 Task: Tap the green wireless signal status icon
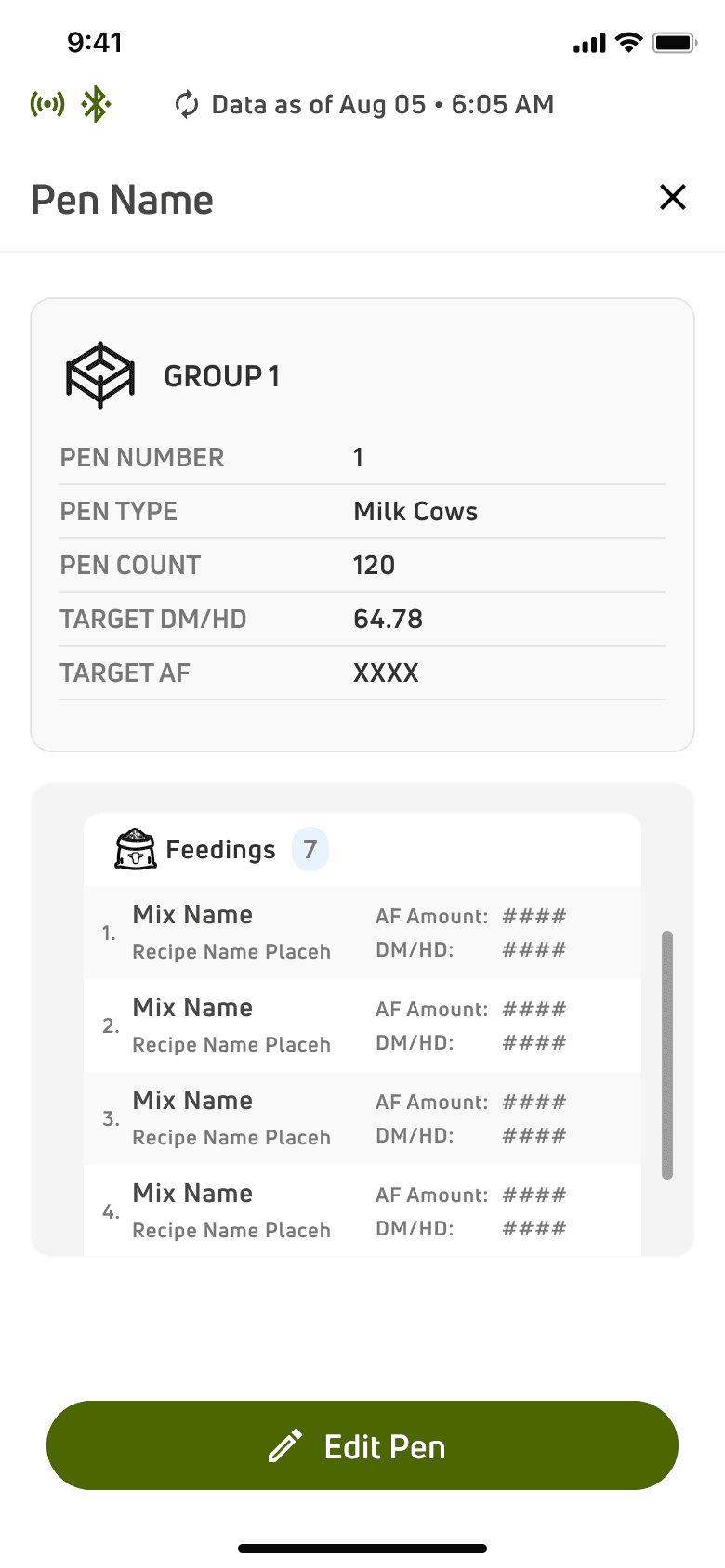point(47,104)
